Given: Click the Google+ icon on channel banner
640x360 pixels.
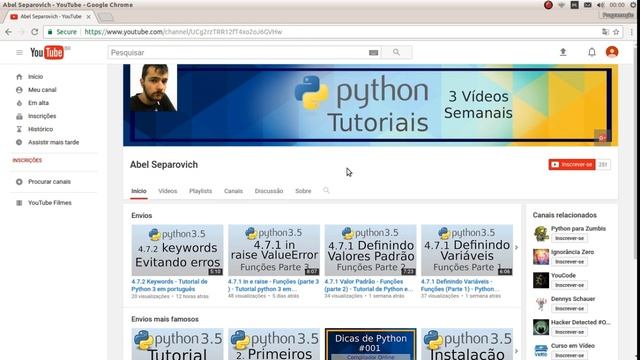Looking at the screenshot, I should (x=602, y=138).
